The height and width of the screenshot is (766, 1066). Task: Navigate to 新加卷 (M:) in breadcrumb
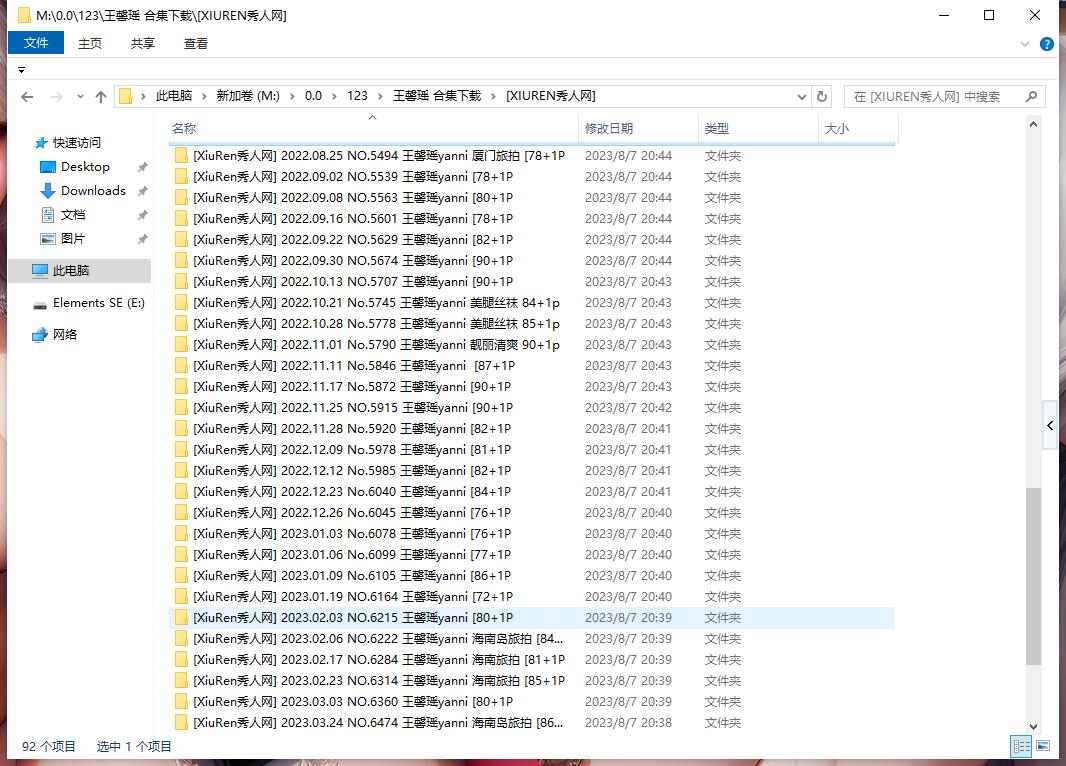tap(248, 96)
